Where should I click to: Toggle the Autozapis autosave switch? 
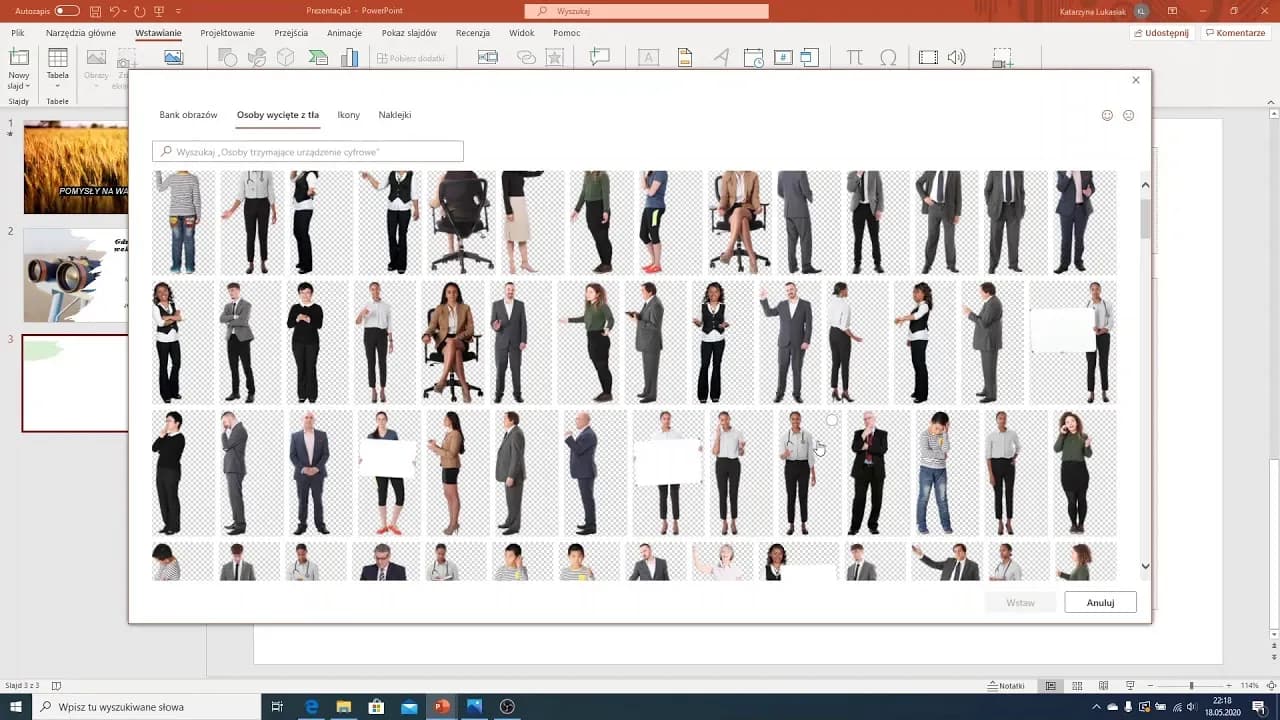point(67,11)
